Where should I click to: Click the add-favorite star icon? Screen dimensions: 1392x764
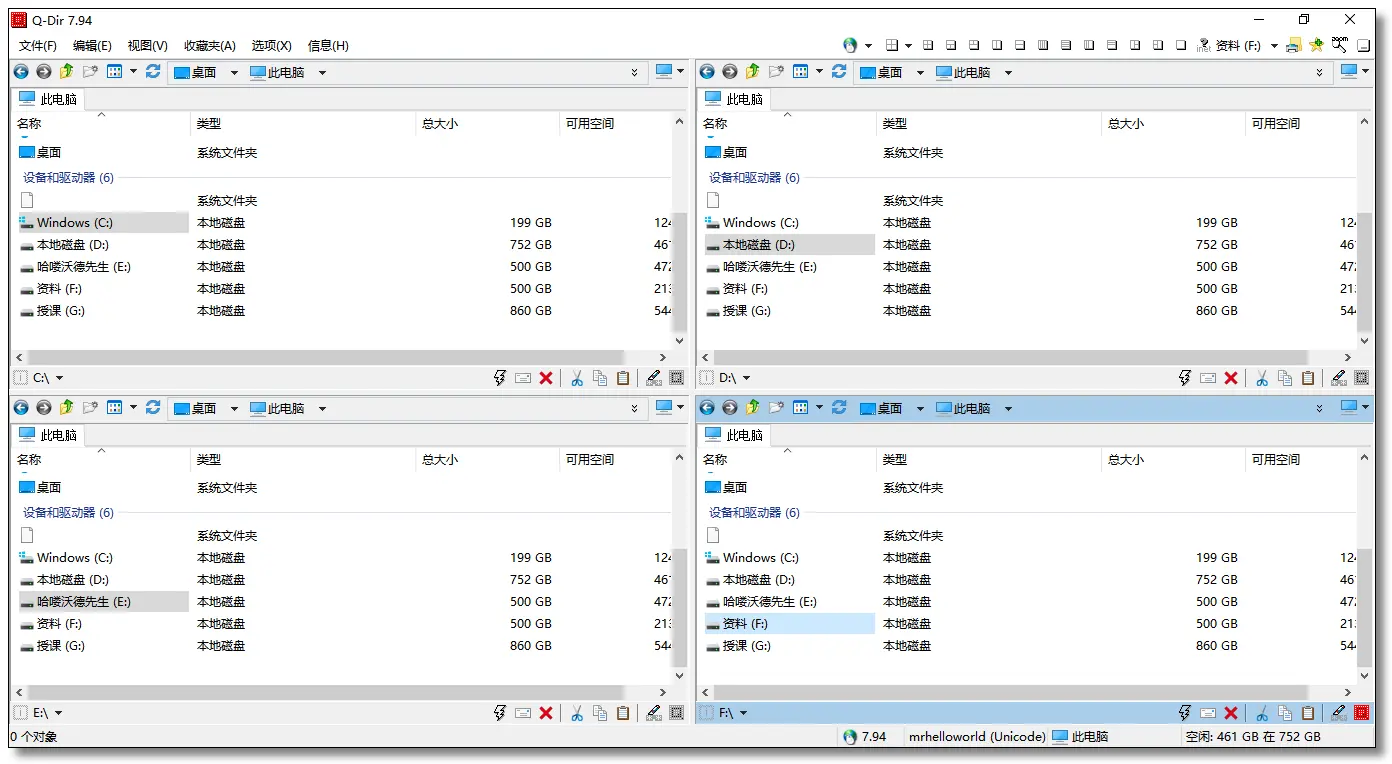click(x=1317, y=45)
